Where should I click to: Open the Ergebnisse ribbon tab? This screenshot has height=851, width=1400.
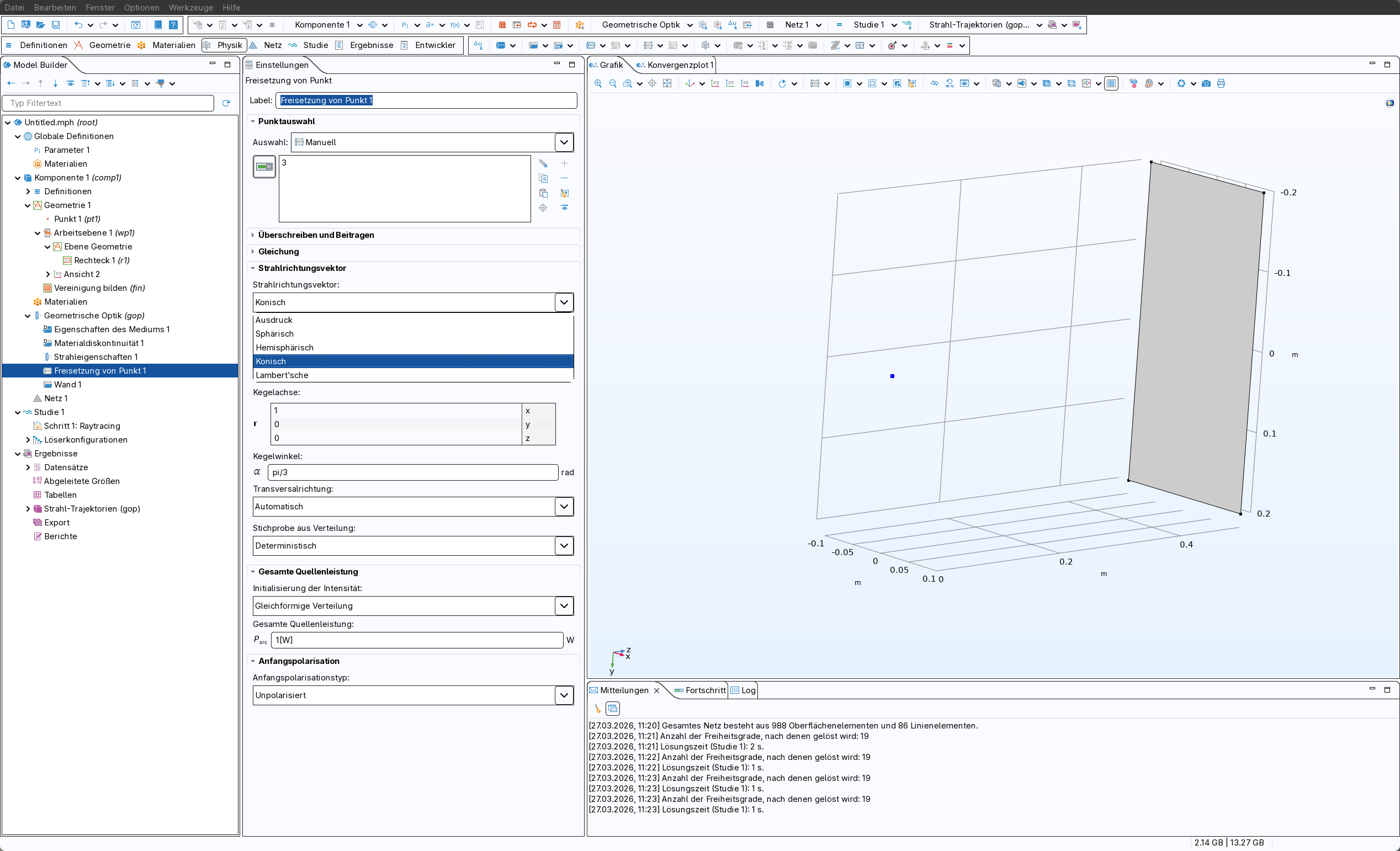[x=371, y=45]
